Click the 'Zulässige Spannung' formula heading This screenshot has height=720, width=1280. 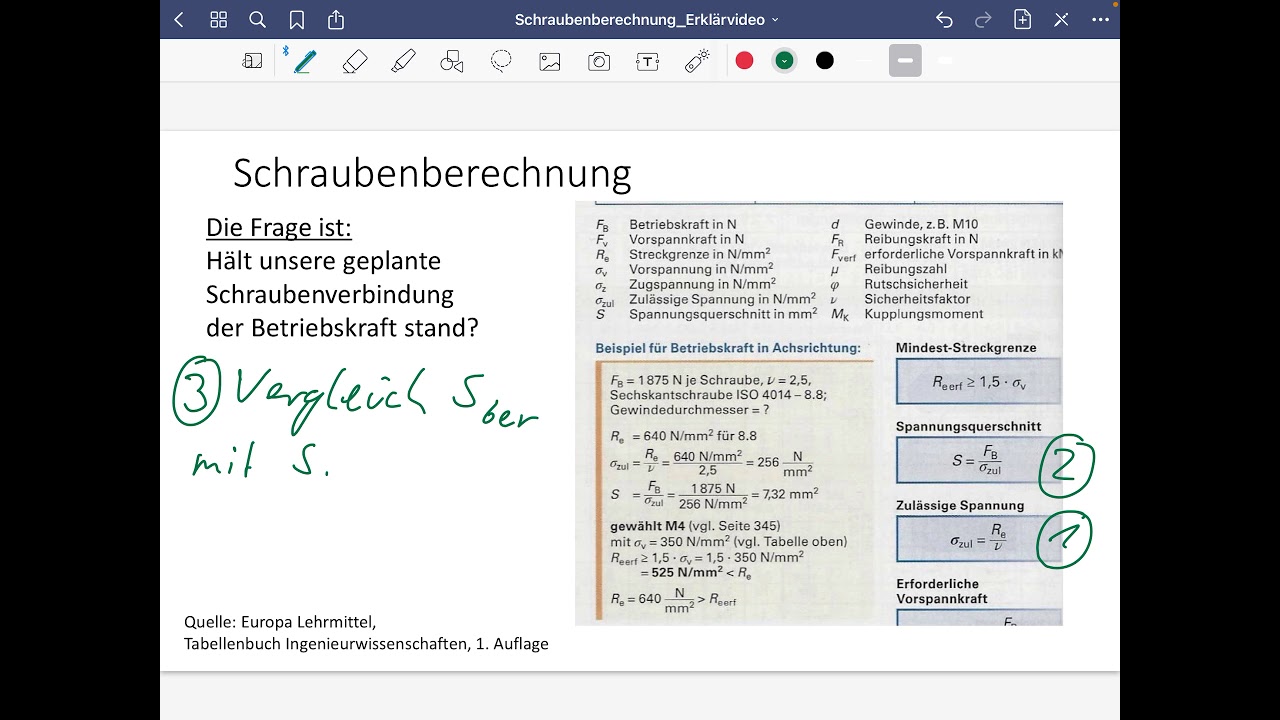click(x=960, y=505)
